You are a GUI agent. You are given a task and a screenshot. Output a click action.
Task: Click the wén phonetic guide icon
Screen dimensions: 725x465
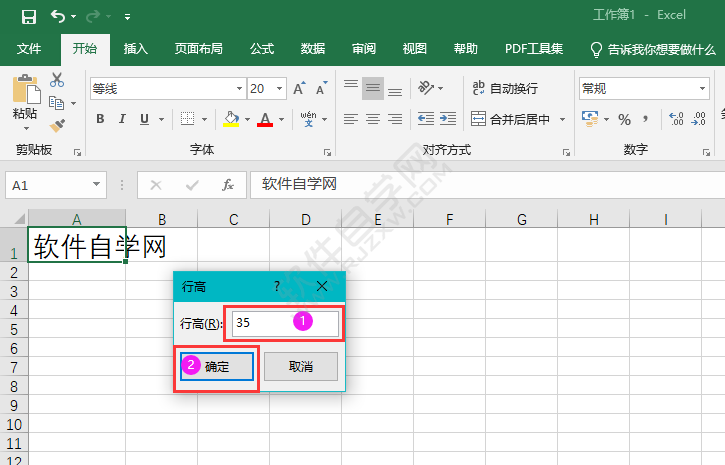point(308,119)
